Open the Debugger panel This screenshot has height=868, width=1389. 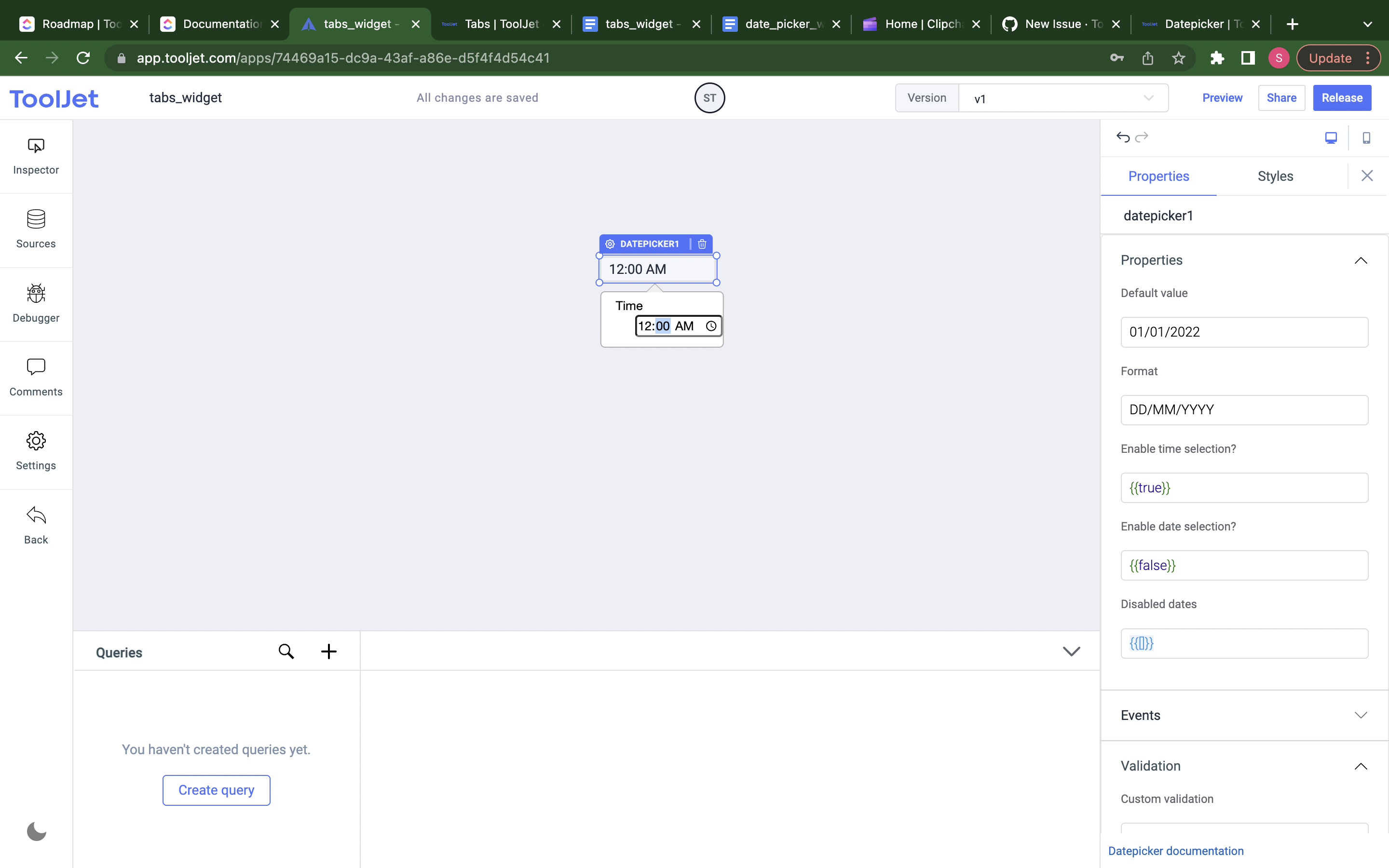click(36, 304)
